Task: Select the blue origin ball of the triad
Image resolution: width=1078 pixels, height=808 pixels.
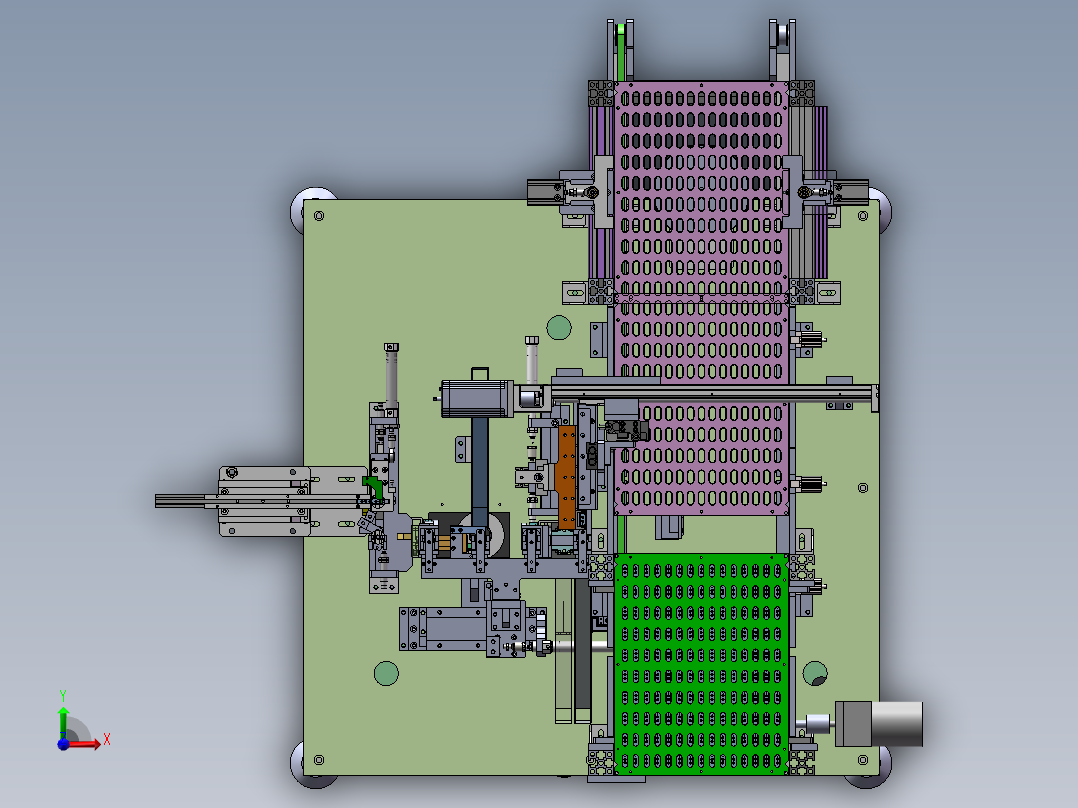Action: point(63,744)
